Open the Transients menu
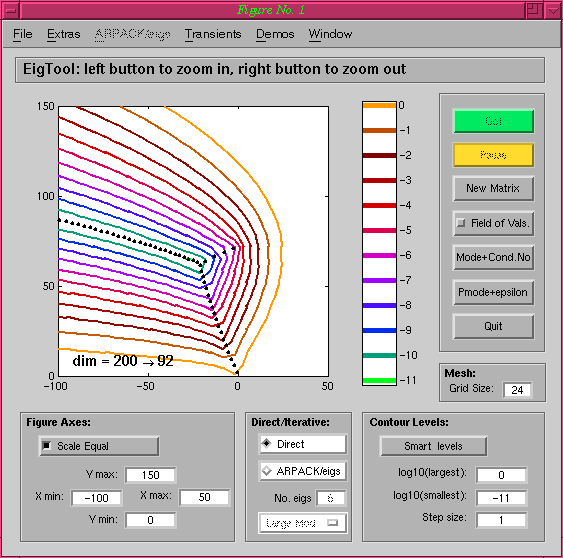The image size is (563, 558). tap(213, 34)
